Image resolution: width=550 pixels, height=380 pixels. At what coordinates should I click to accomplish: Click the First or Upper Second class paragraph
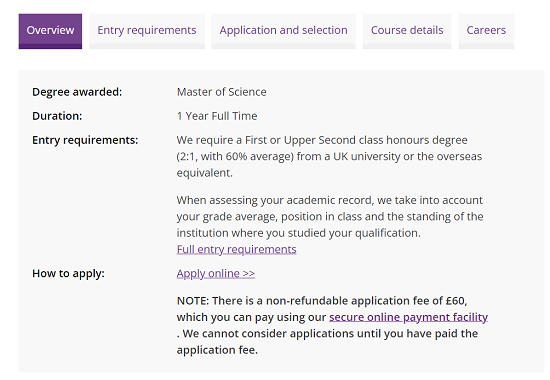tap(329, 156)
